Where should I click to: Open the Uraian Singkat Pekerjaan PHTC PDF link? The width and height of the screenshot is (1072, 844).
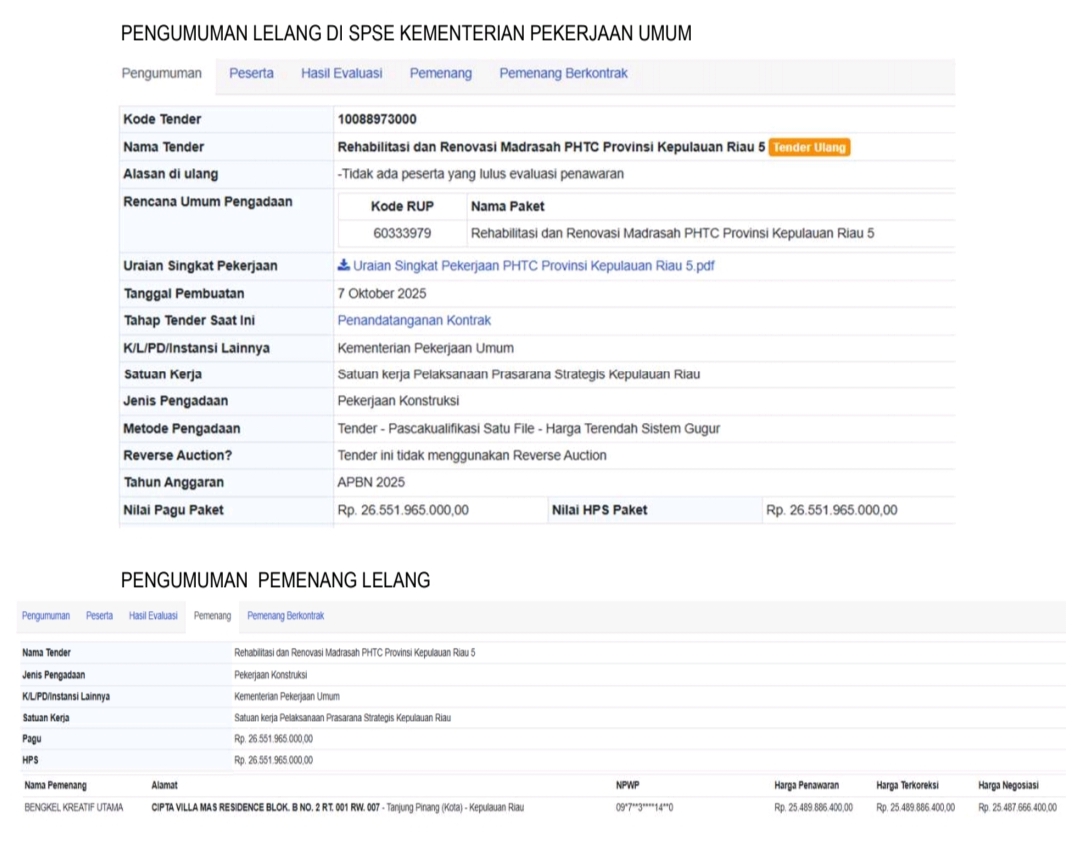point(533,266)
